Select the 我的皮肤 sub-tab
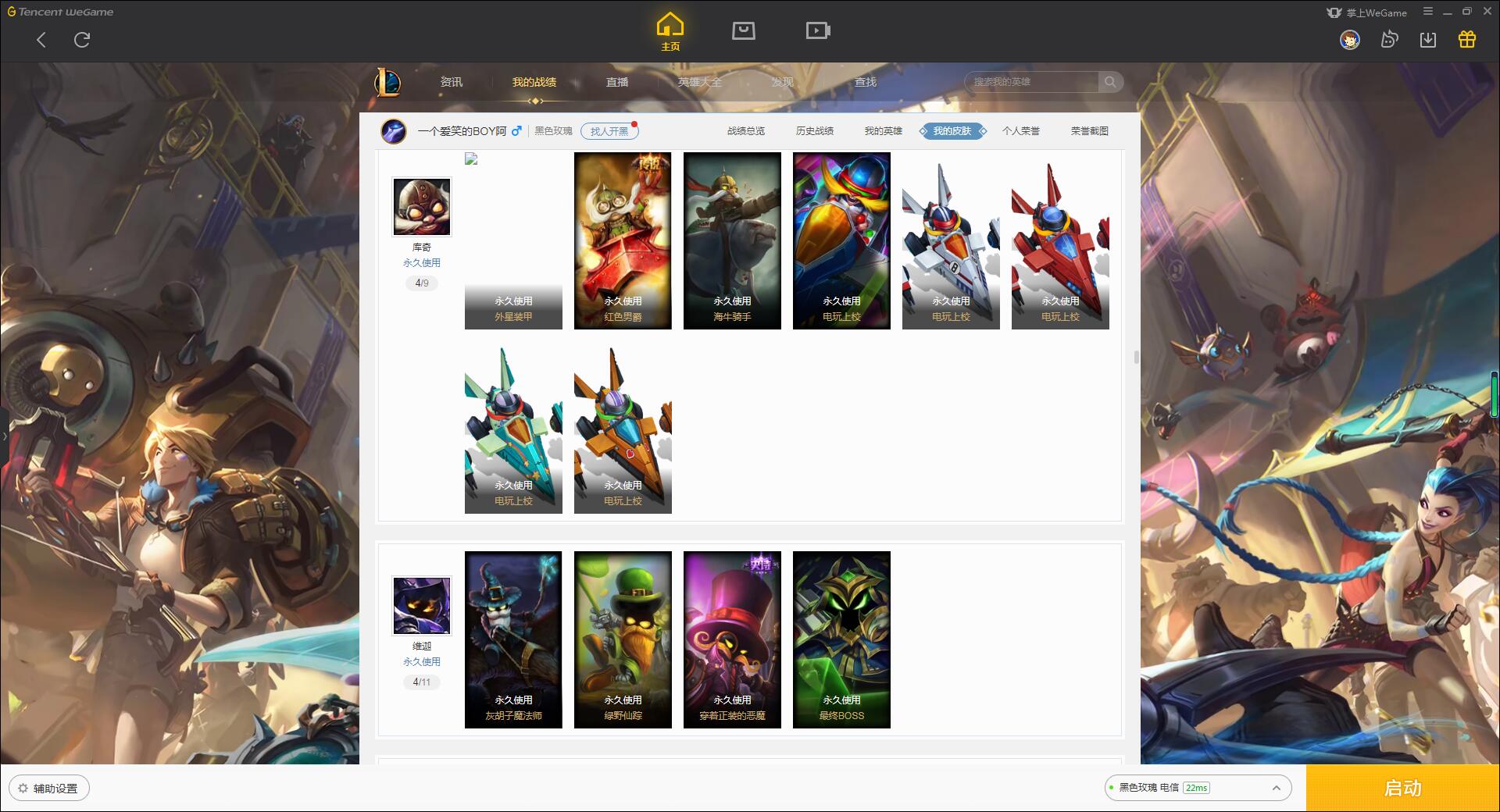 pyautogui.click(x=952, y=131)
